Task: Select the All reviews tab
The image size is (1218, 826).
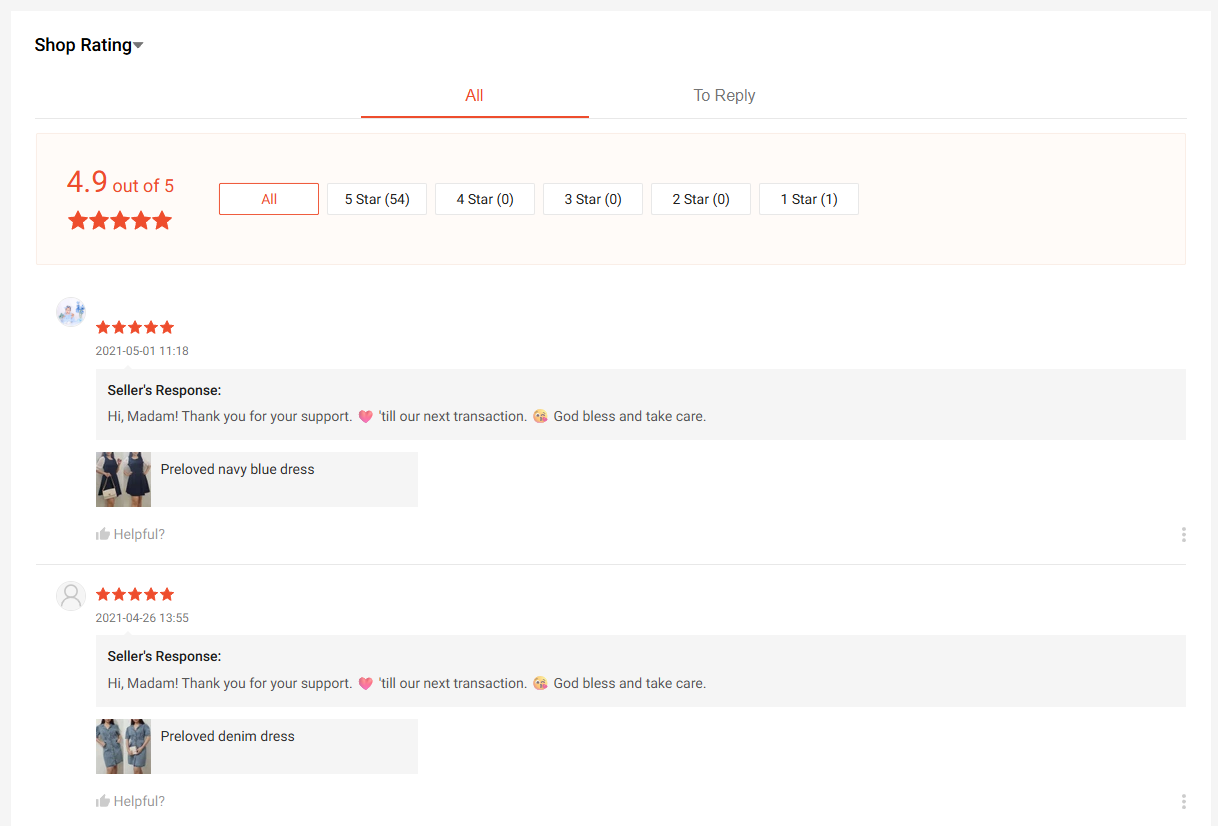Action: [474, 96]
